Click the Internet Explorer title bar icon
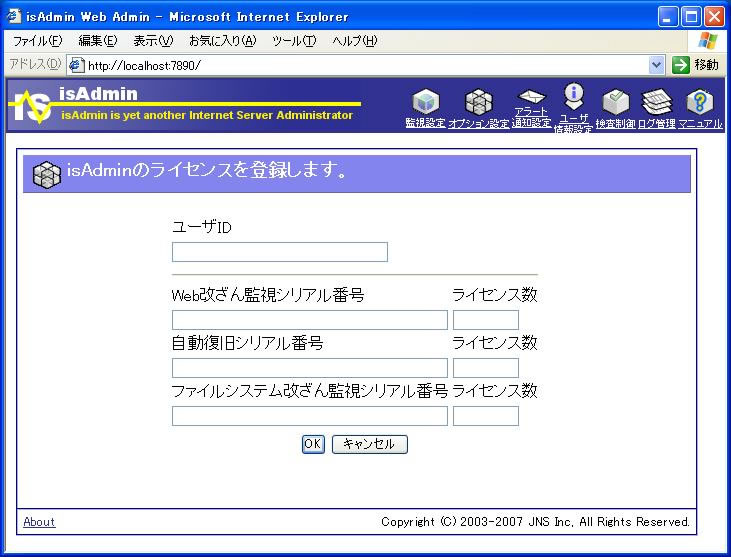 [x=14, y=16]
